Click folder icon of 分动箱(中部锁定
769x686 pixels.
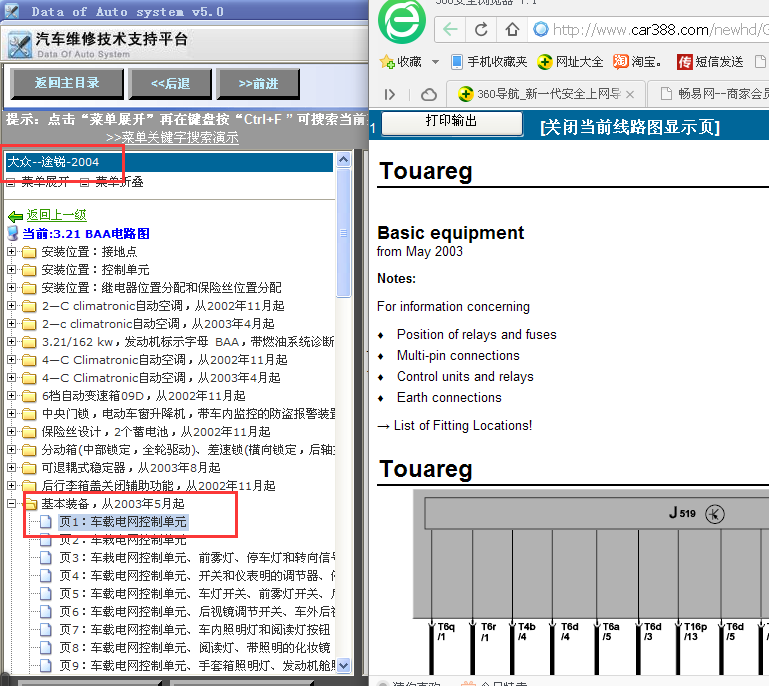(x=29, y=450)
